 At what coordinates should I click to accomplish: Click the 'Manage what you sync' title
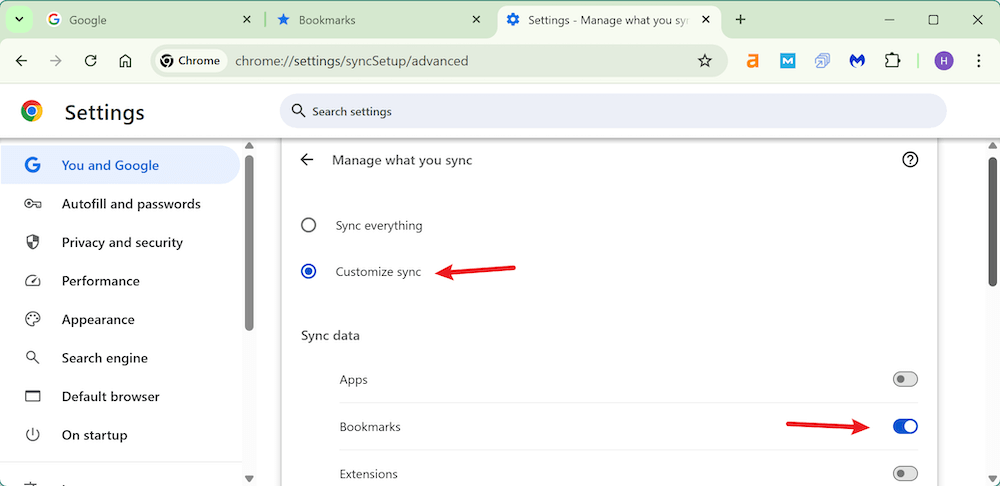(x=402, y=160)
